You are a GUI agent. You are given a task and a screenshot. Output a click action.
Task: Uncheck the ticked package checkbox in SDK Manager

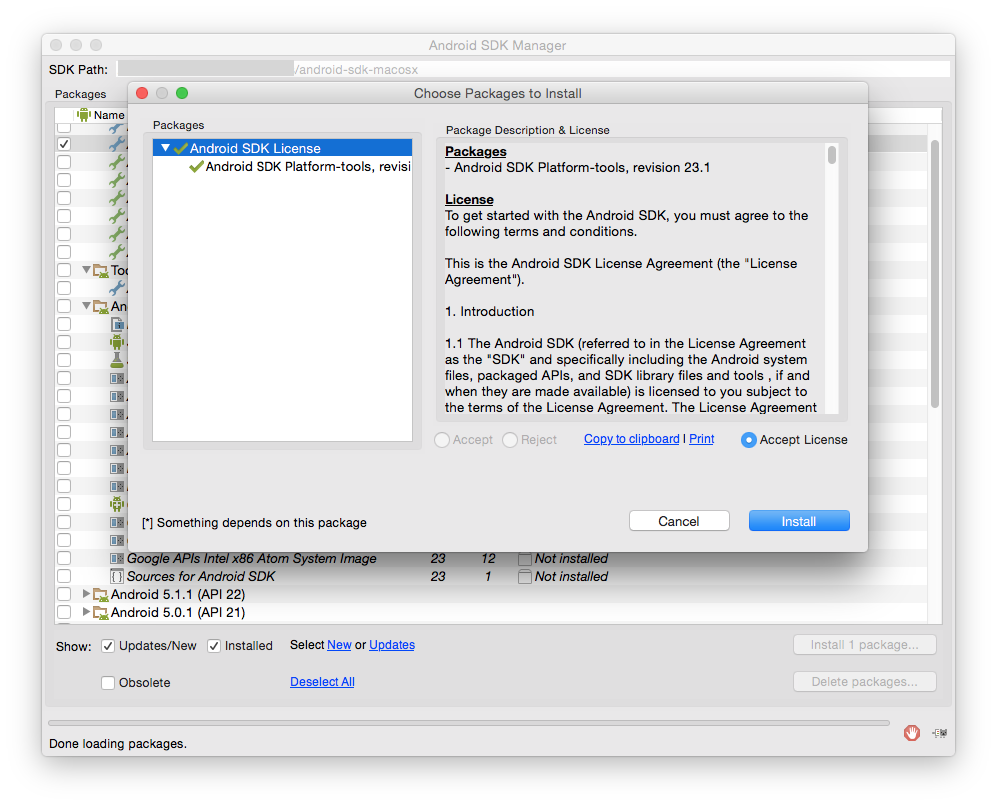[64, 144]
